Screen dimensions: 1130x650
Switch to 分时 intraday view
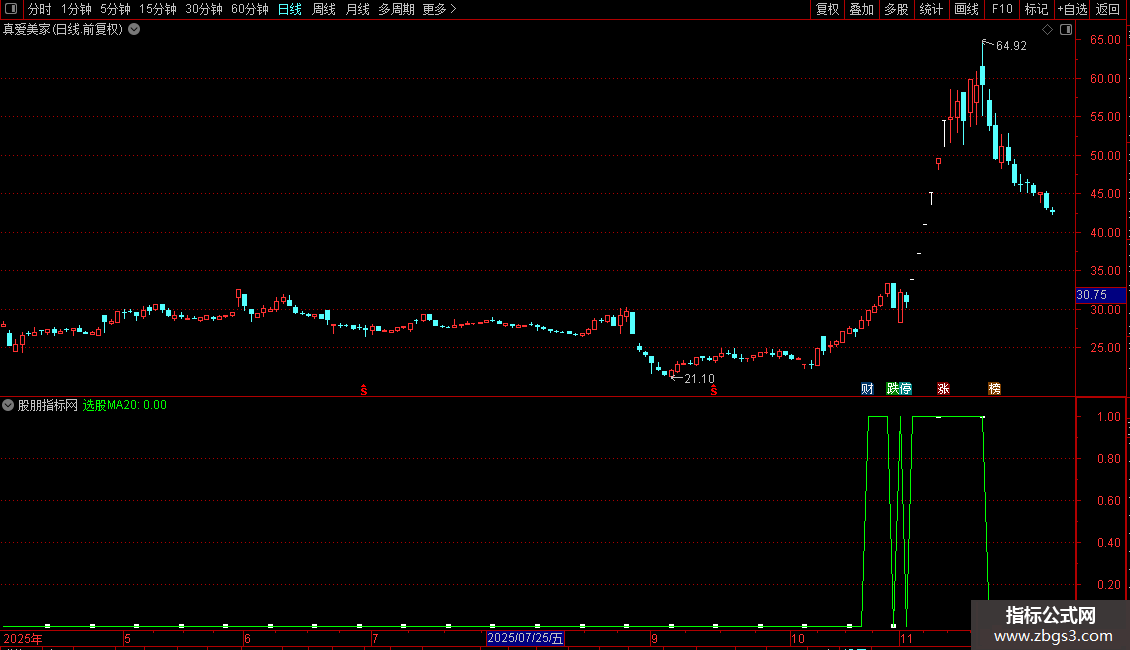[40, 9]
